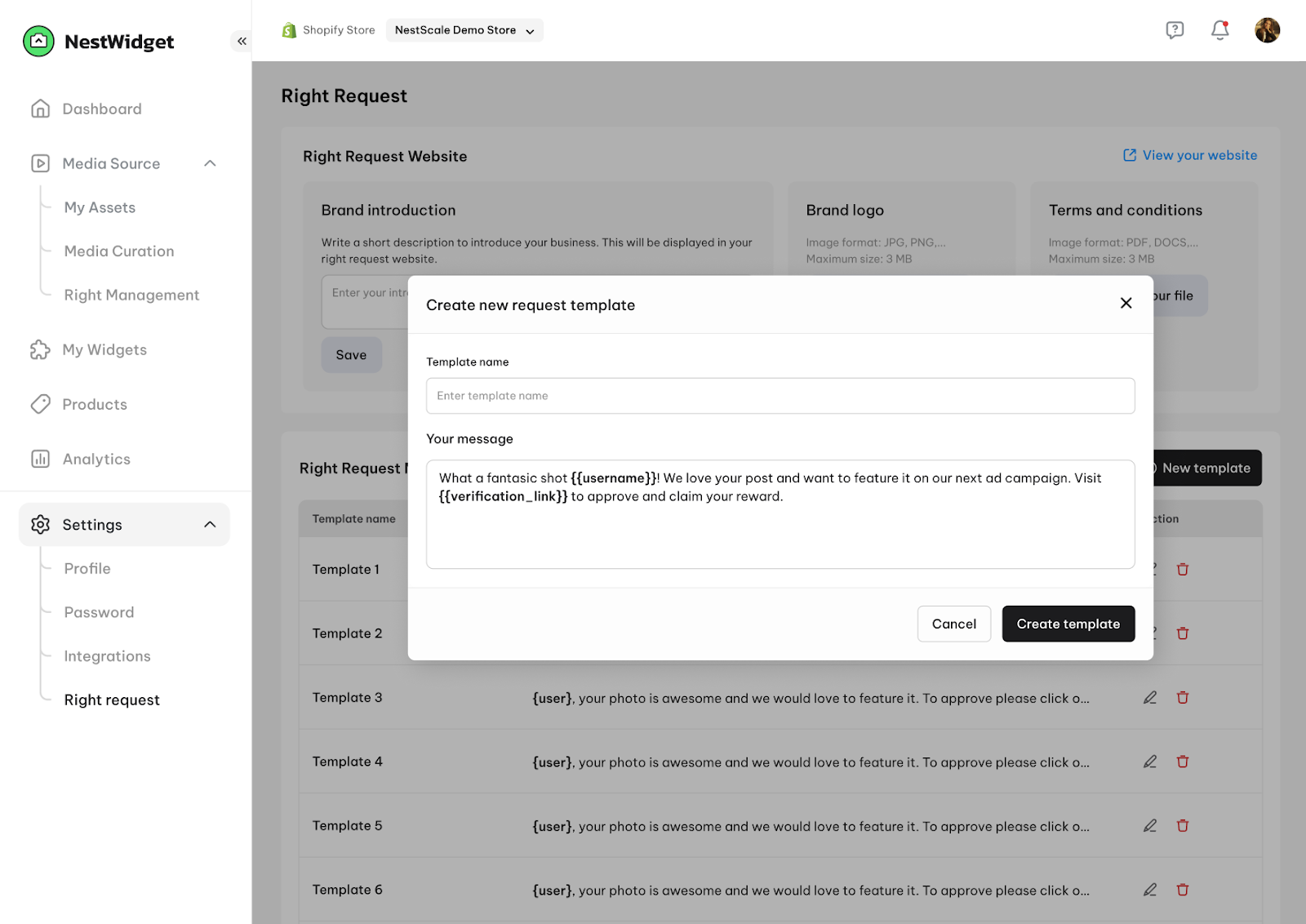Click the Enter template name field
The width and height of the screenshot is (1306, 924).
click(x=780, y=396)
